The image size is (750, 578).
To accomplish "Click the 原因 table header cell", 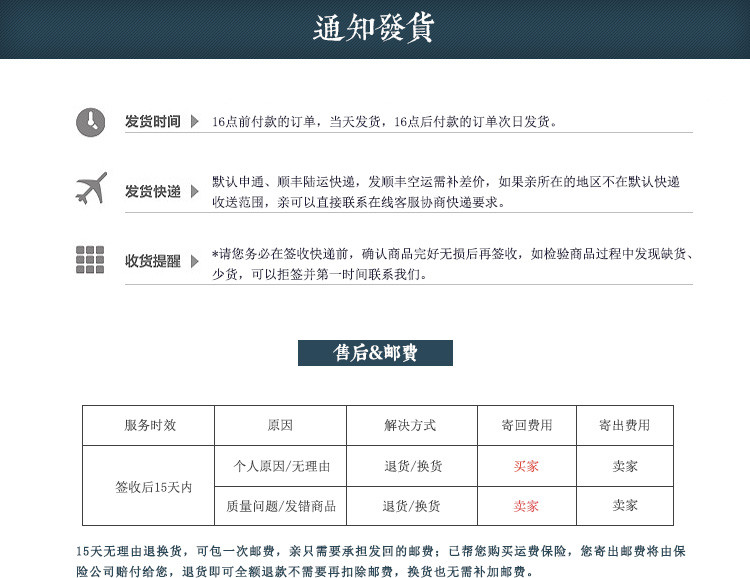I will pyautogui.click(x=280, y=425).
